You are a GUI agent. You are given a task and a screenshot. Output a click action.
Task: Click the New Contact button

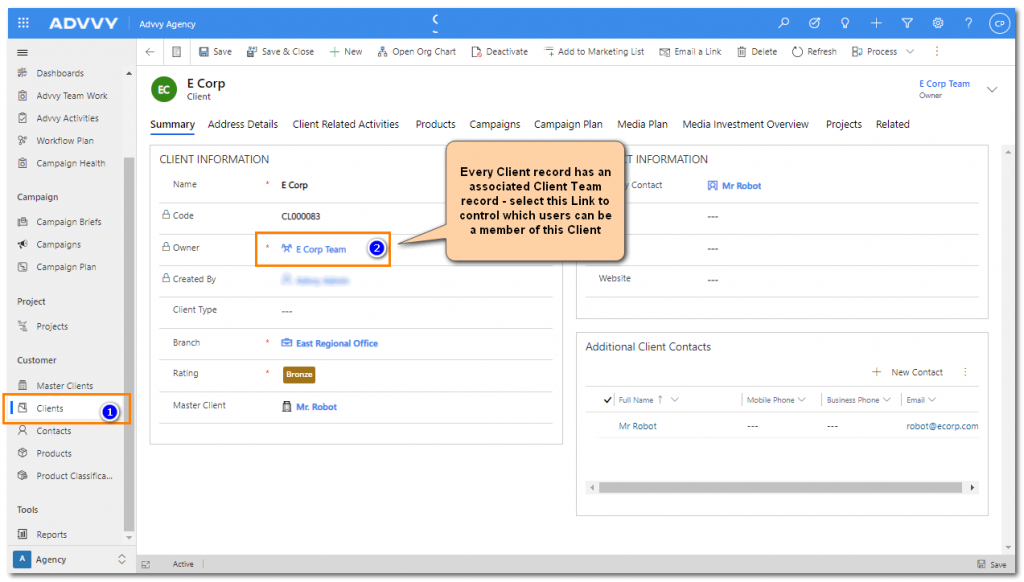908,372
